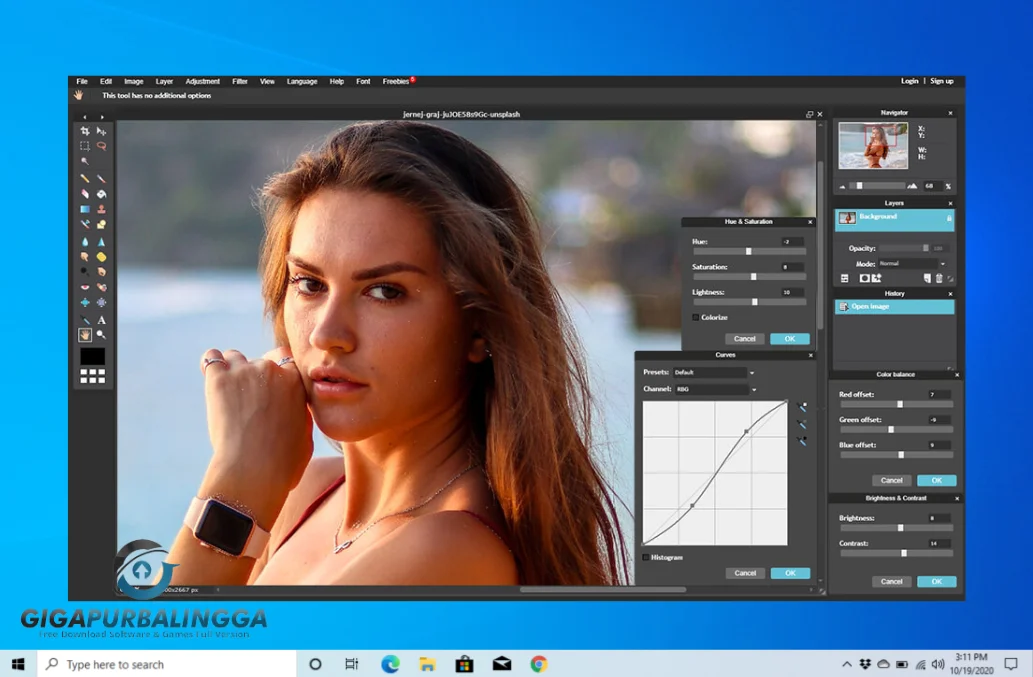The image size is (1033, 677).
Task: Confirm Hue & Saturation with OK
Action: (x=789, y=338)
